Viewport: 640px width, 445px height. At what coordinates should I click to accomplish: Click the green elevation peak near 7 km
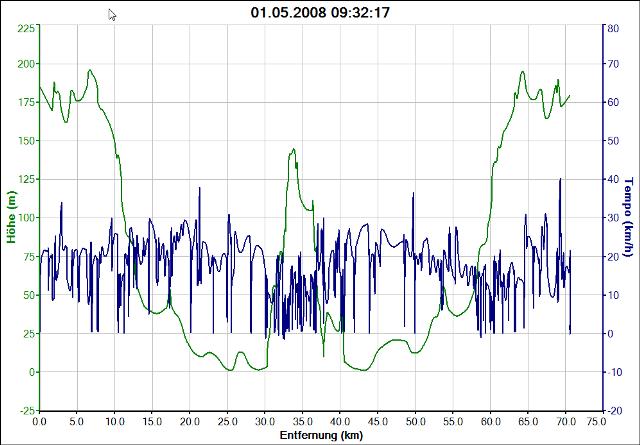pos(90,71)
